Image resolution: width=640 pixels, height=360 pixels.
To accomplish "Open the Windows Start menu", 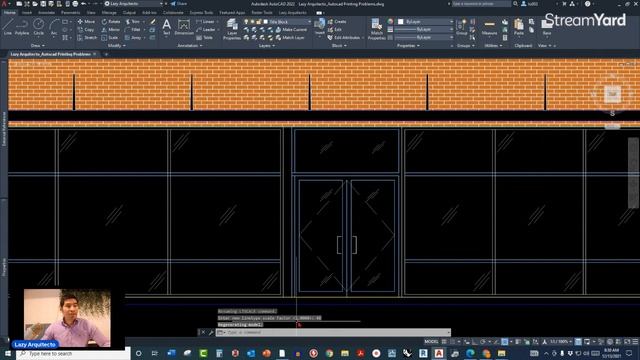I will (x=8, y=353).
